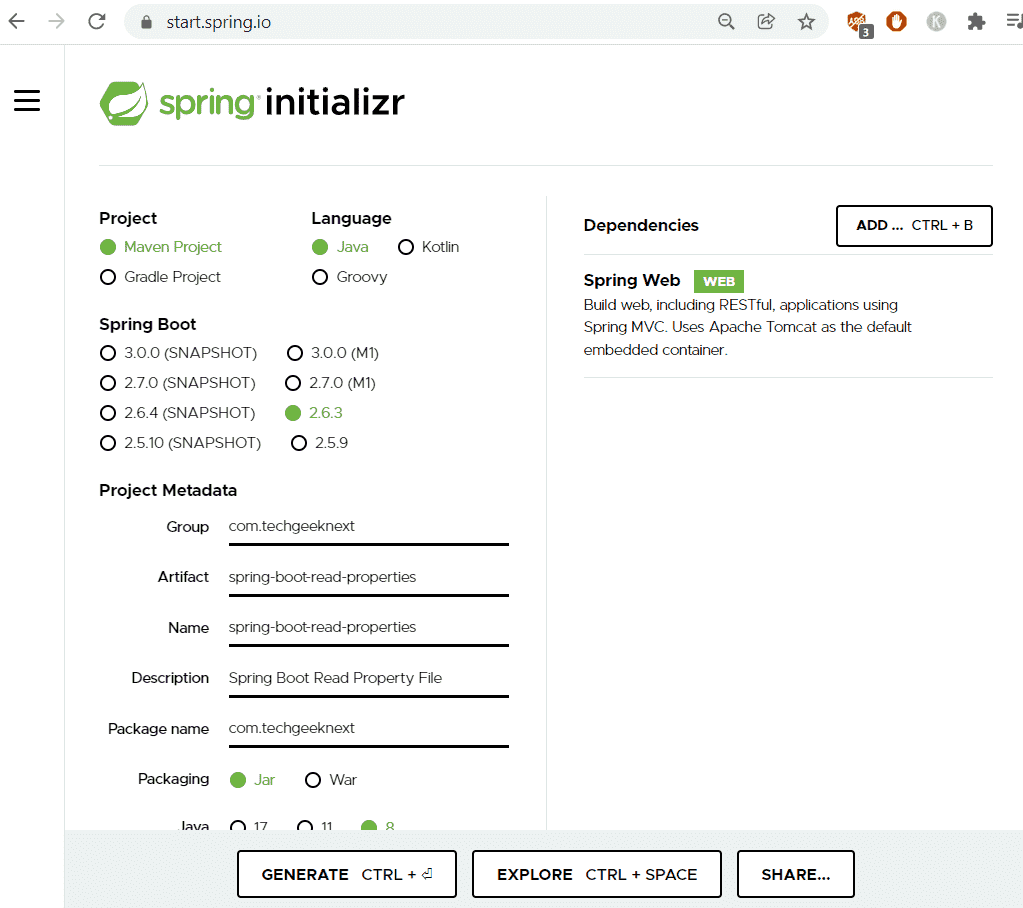
Task: Go back to the previous page
Action: point(16,22)
